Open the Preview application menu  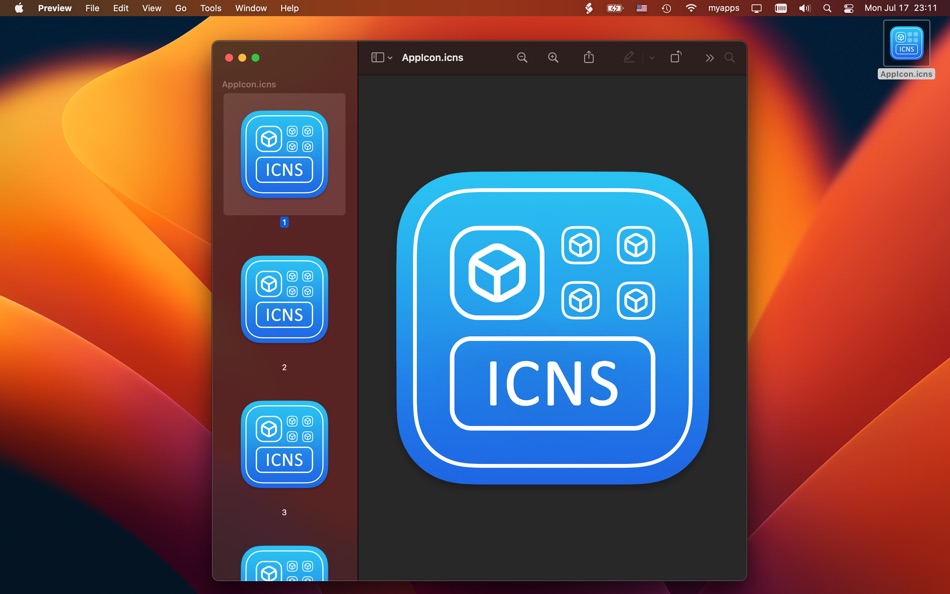(55, 8)
